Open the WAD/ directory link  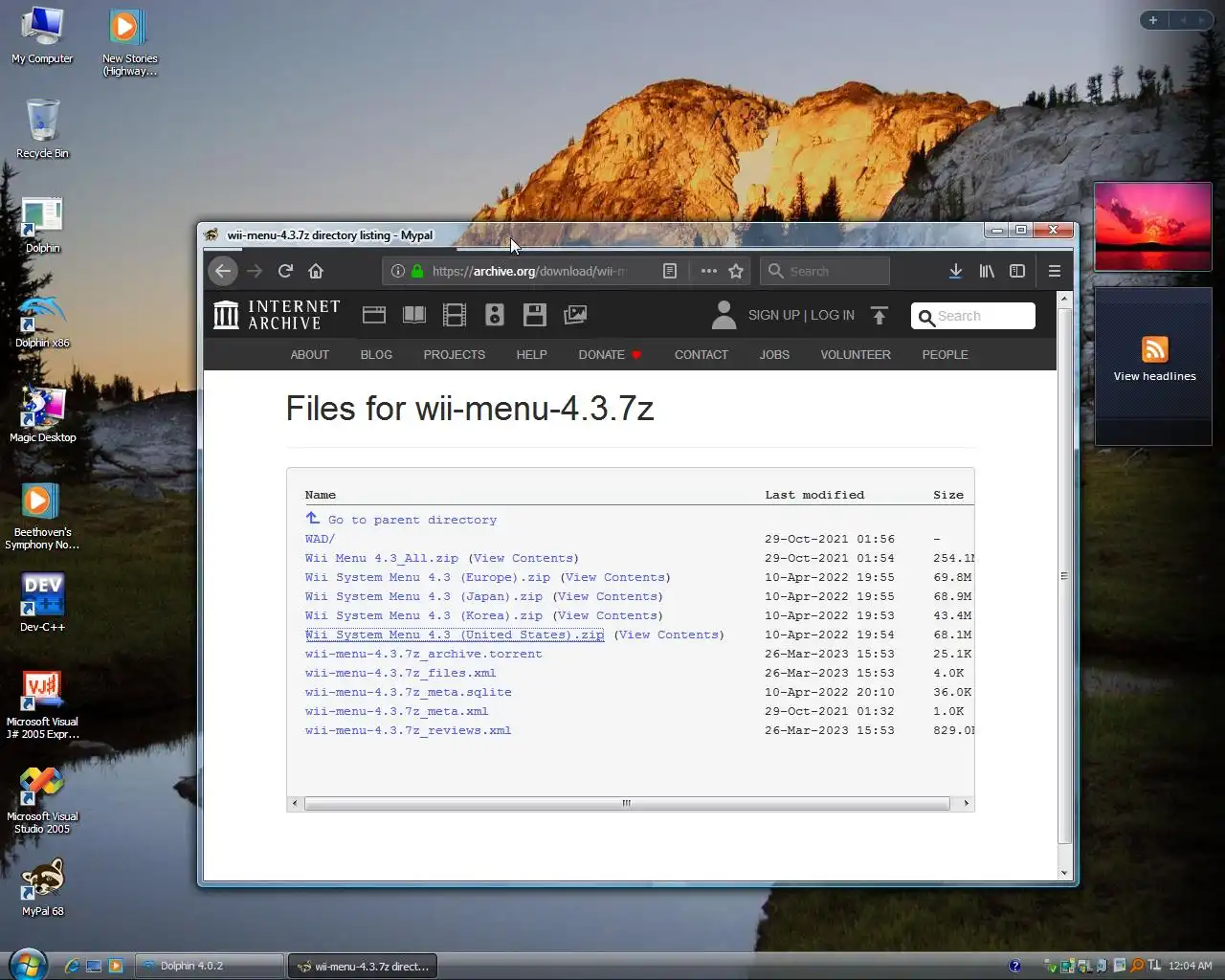(x=320, y=539)
